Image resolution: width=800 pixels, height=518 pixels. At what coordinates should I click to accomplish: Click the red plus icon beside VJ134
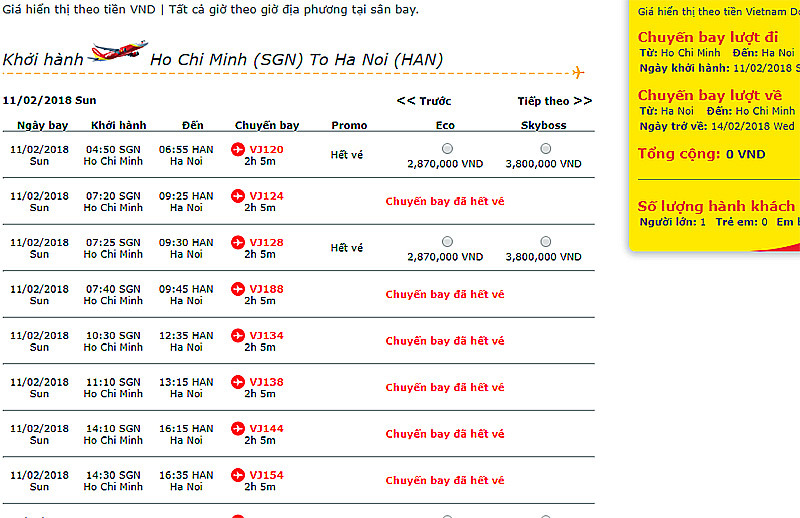pos(238,335)
